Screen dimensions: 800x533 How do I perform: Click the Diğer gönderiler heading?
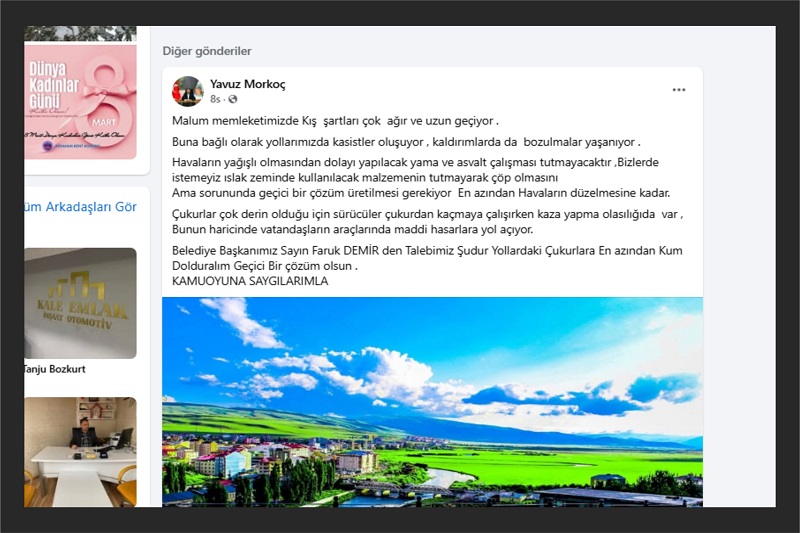tap(207, 51)
